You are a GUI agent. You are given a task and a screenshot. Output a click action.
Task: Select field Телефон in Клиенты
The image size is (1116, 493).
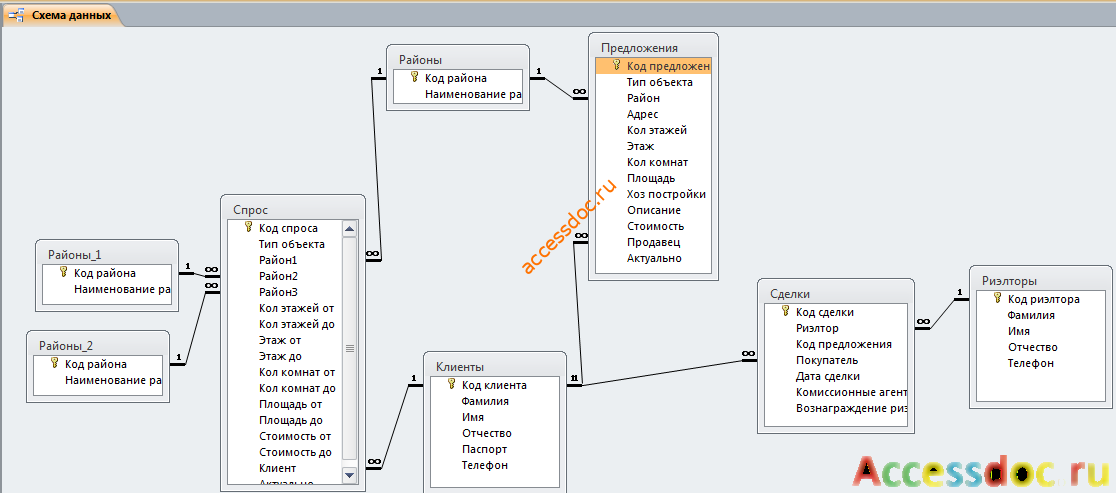(485, 465)
